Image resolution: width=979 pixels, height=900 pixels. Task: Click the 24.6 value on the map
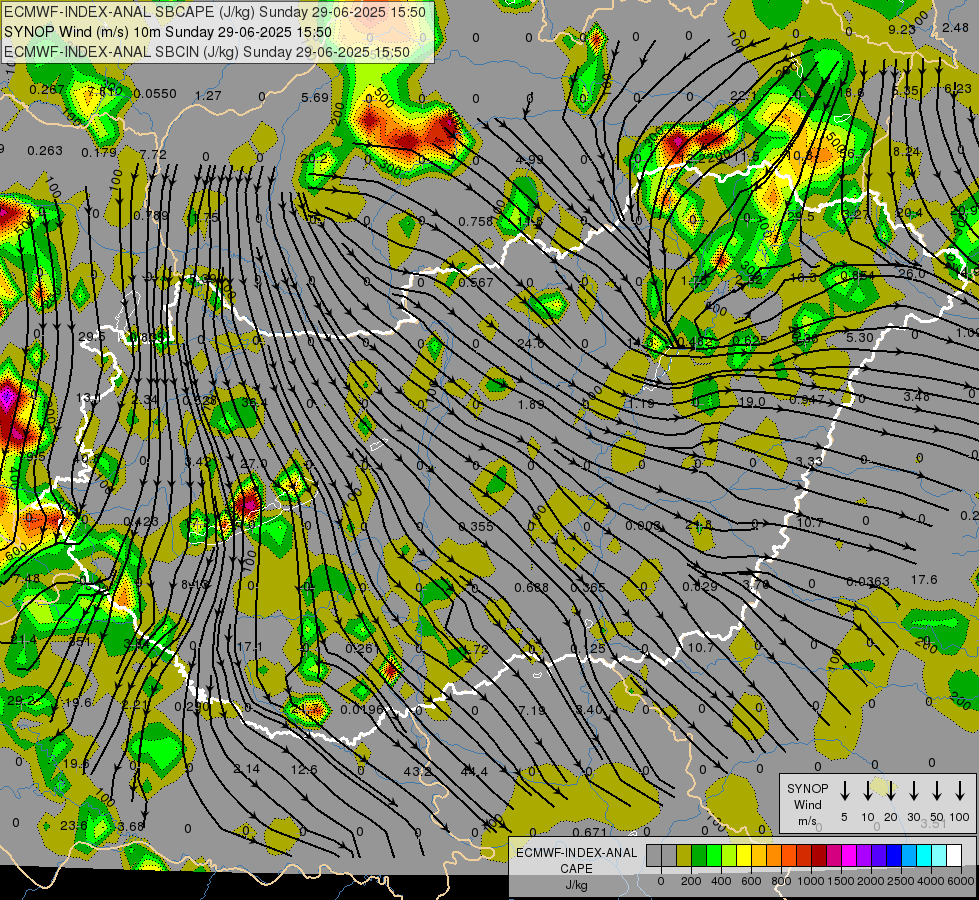[x=531, y=343]
